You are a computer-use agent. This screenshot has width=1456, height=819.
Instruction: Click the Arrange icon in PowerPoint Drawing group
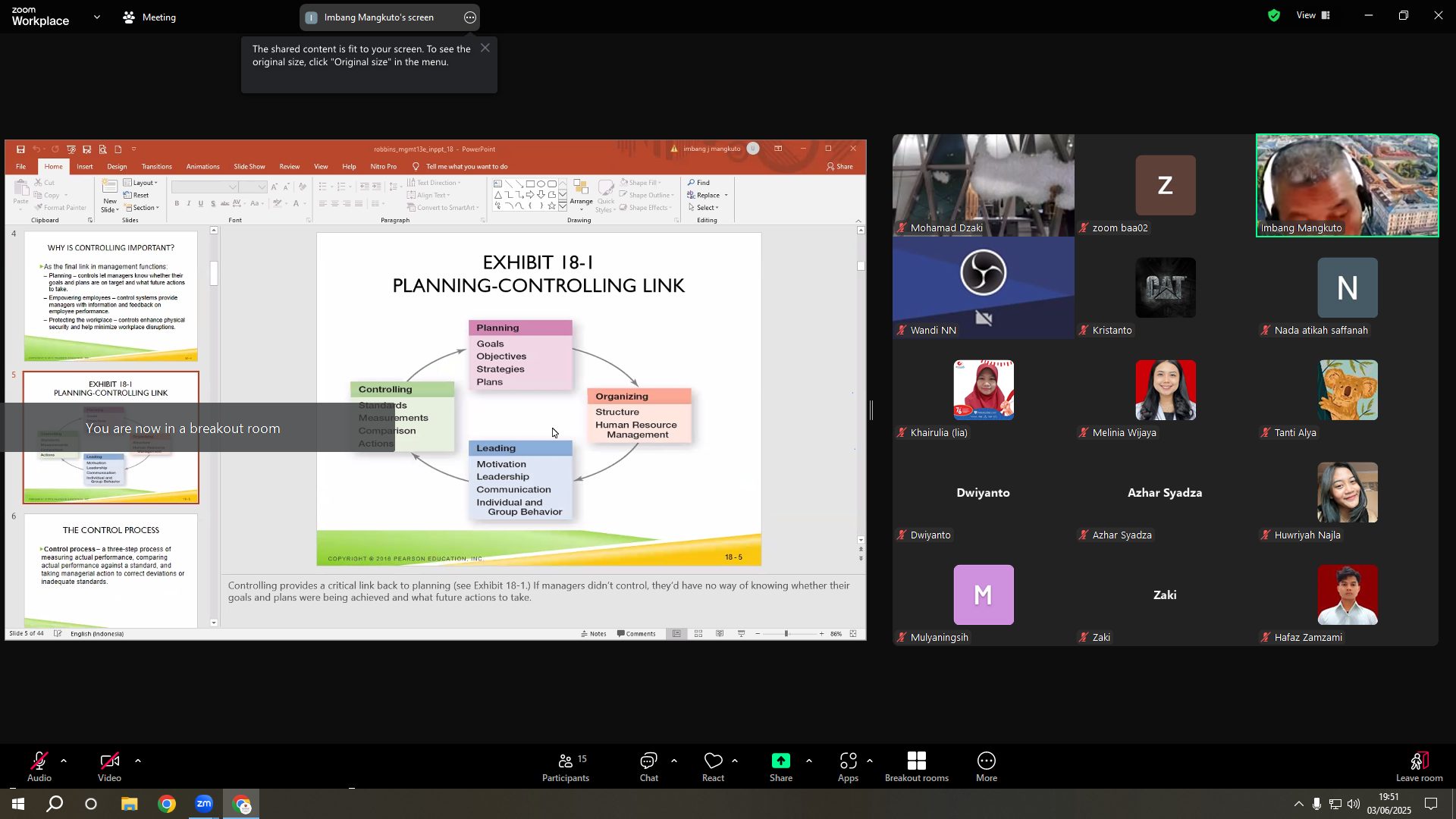(581, 188)
